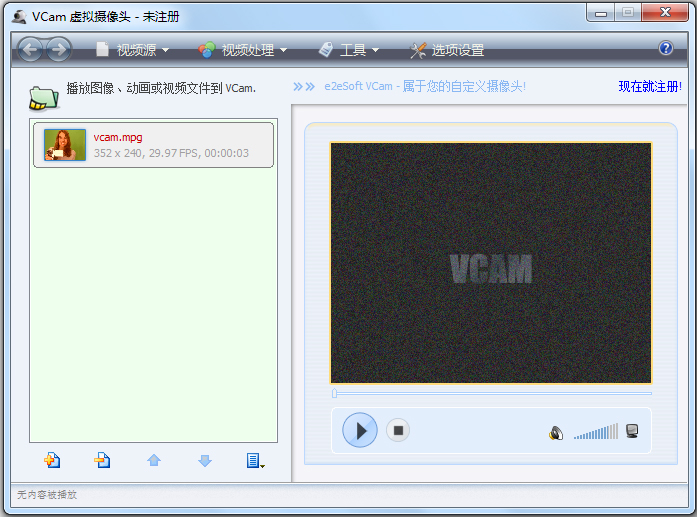This screenshot has height=517, width=697.
Task: Click the video seek bar
Action: tap(491, 393)
